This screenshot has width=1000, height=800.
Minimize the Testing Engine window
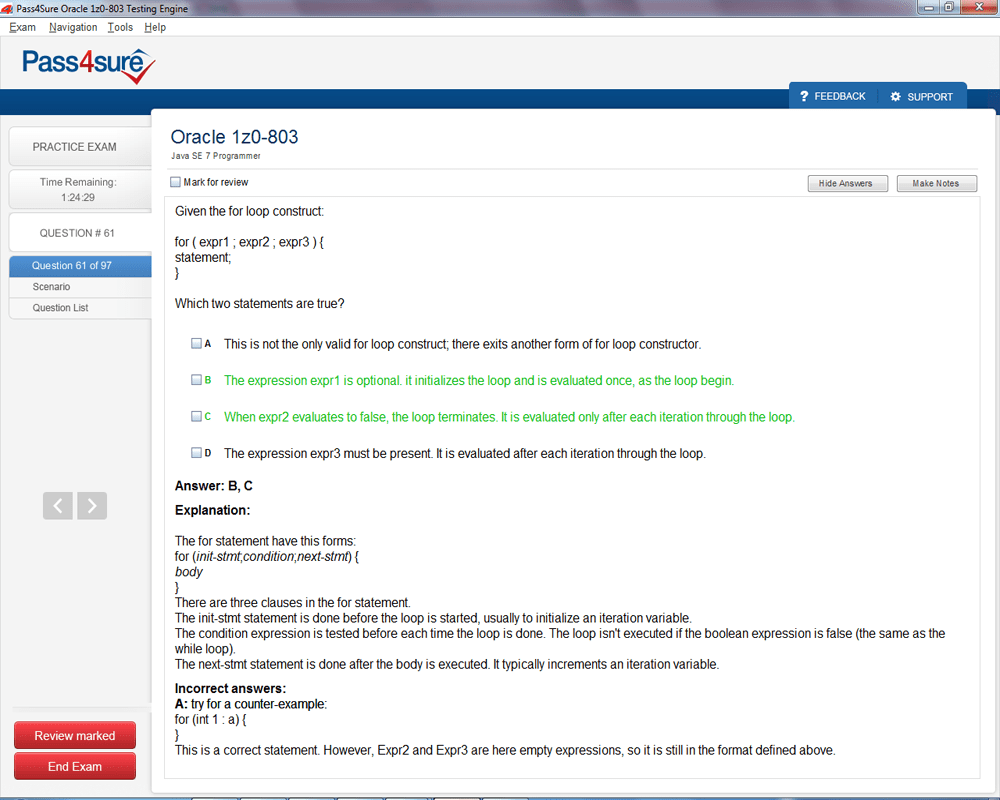point(928,8)
